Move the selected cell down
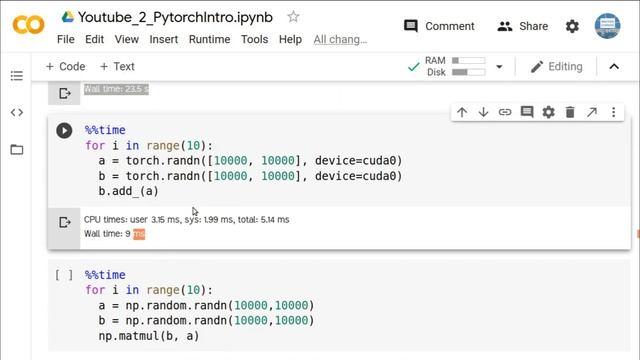 click(483, 112)
